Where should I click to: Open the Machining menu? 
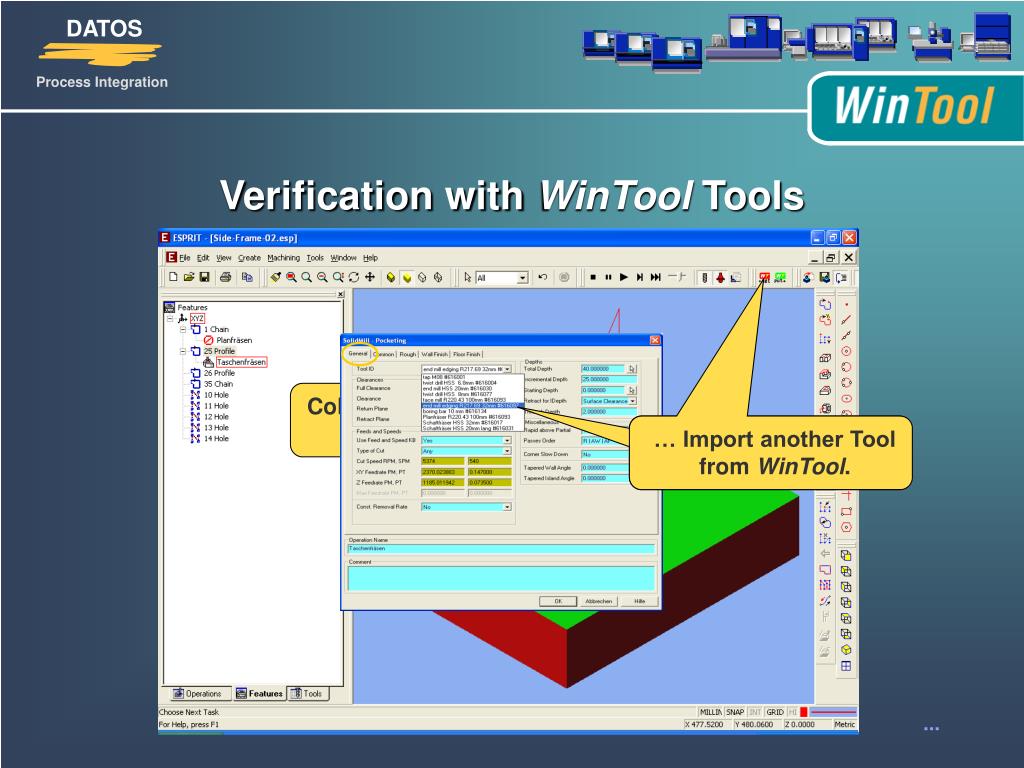point(283,258)
